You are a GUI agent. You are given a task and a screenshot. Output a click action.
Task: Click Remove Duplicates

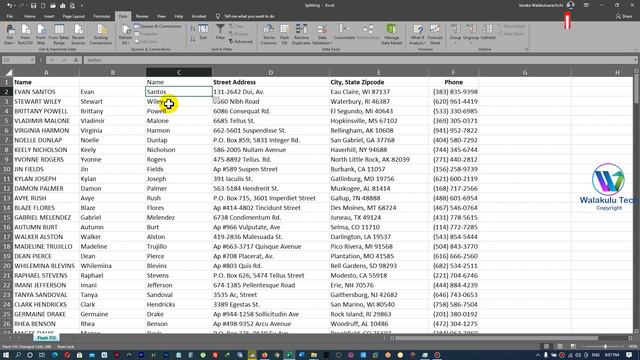coord(301,34)
